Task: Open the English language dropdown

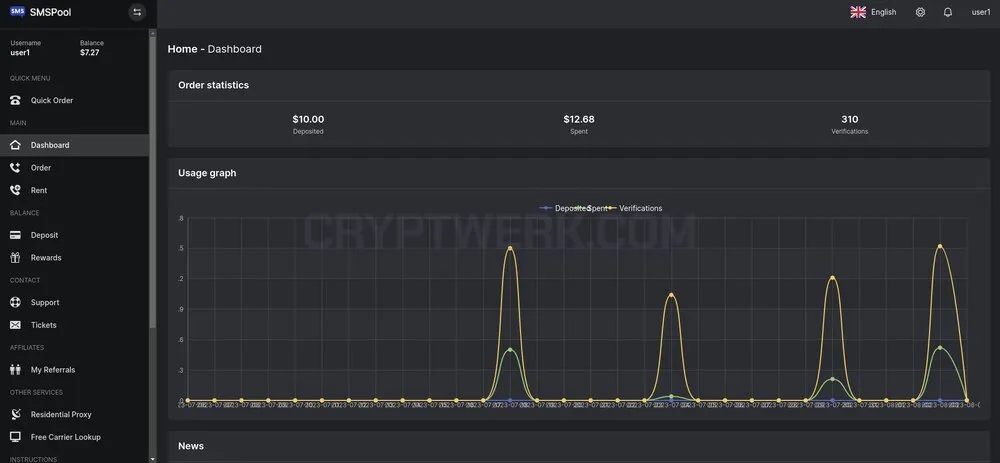Action: (883, 12)
